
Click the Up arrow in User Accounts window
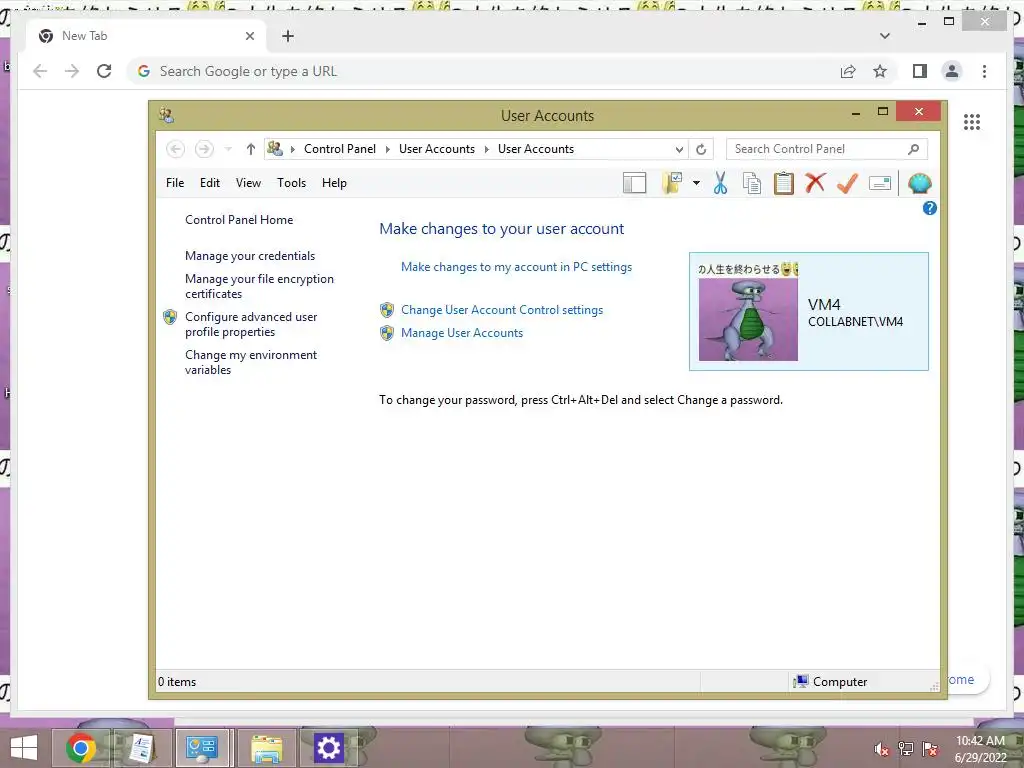coord(251,150)
